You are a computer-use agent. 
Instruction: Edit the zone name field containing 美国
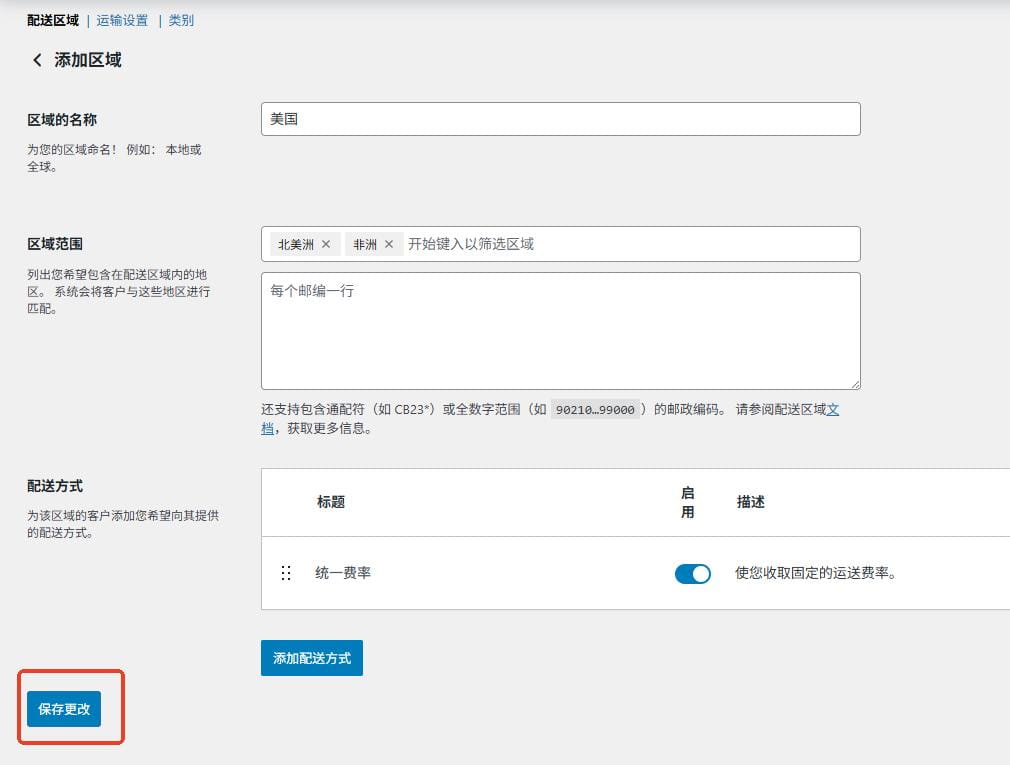pos(560,118)
